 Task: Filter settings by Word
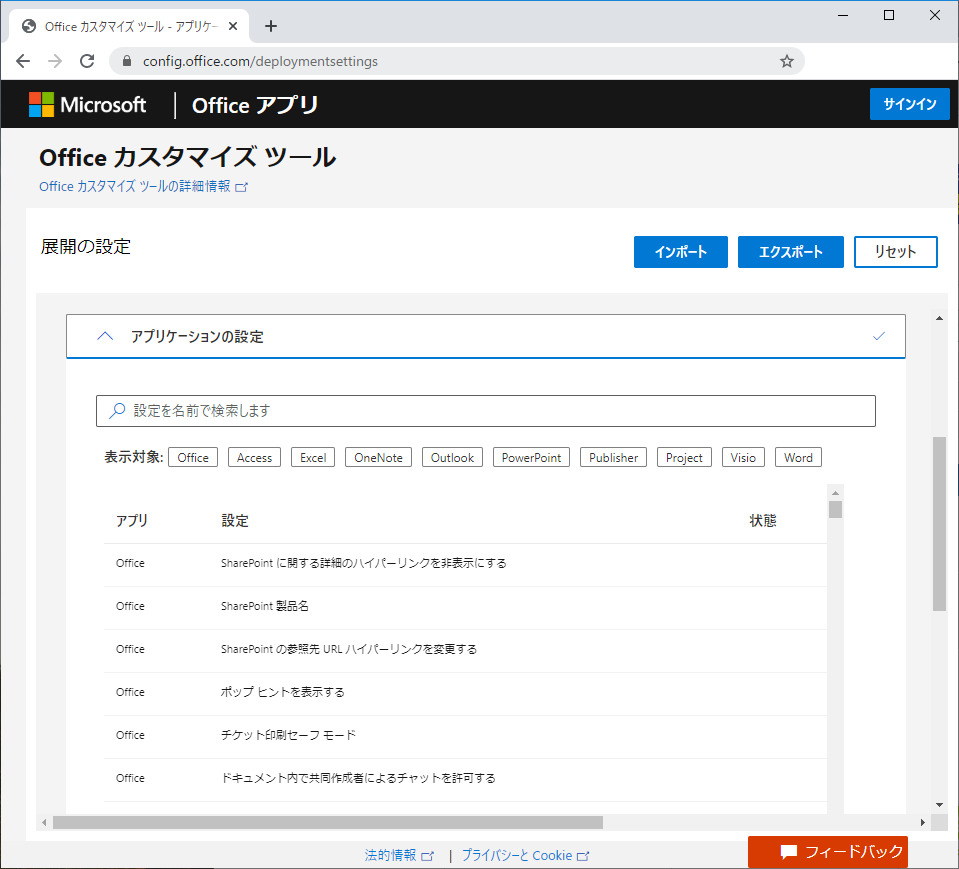(x=798, y=457)
